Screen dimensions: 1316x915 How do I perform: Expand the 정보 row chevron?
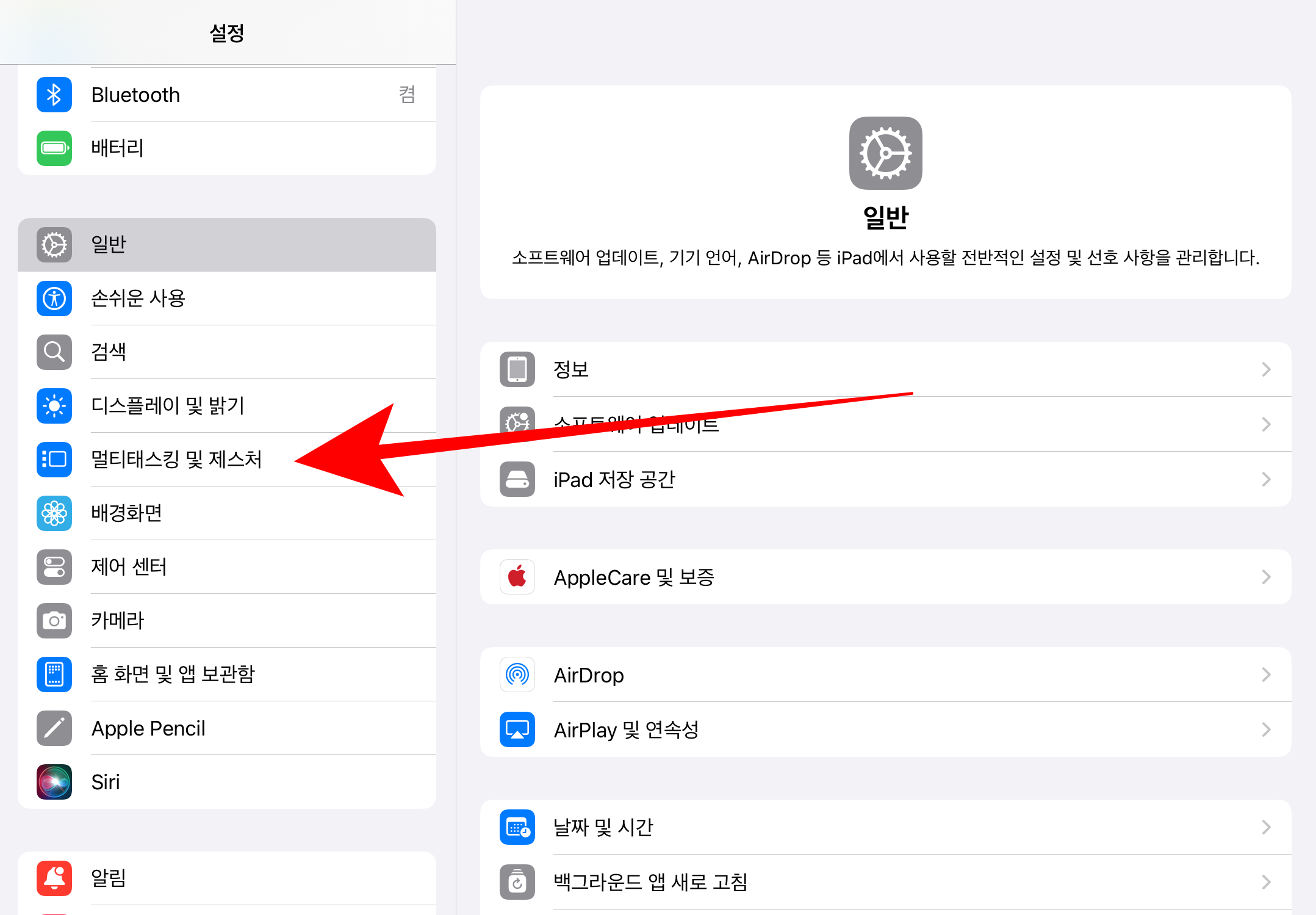pyautogui.click(x=1266, y=369)
